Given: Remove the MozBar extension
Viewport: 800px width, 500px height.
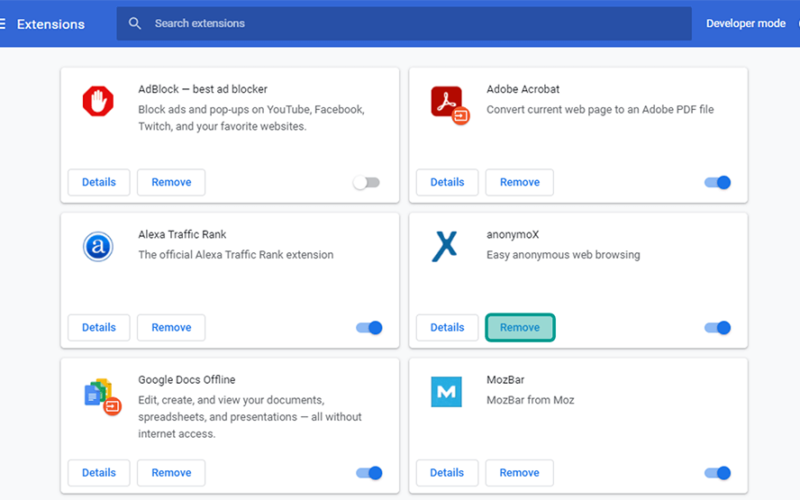Looking at the screenshot, I should coord(519,473).
